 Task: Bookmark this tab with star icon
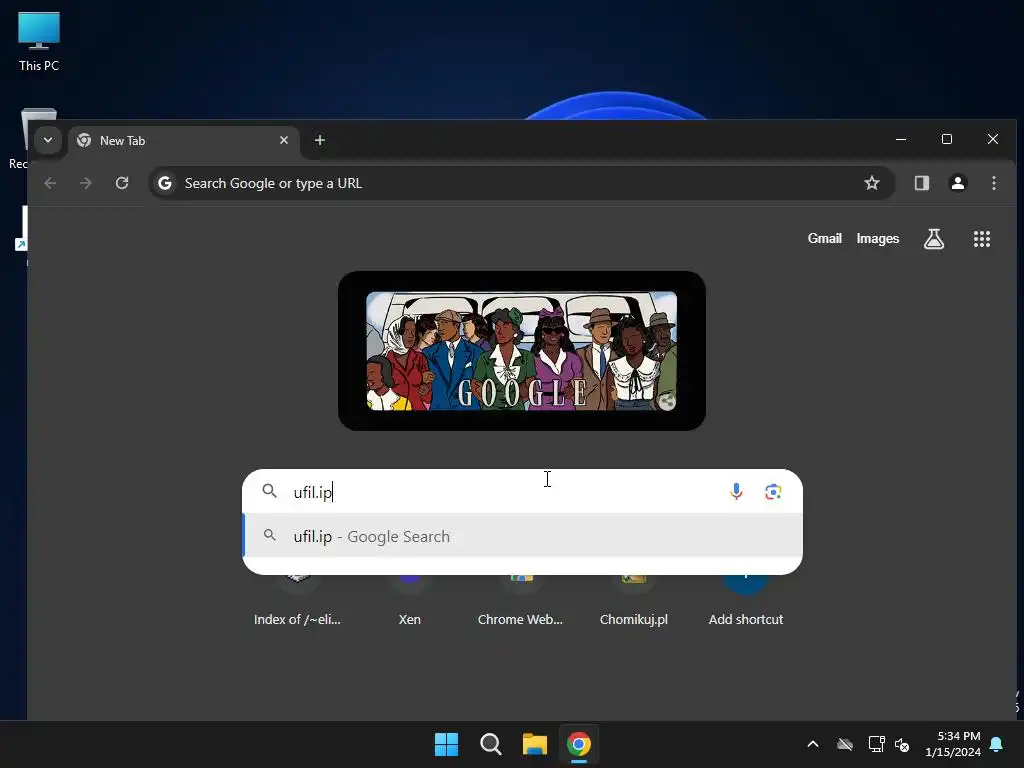(872, 184)
